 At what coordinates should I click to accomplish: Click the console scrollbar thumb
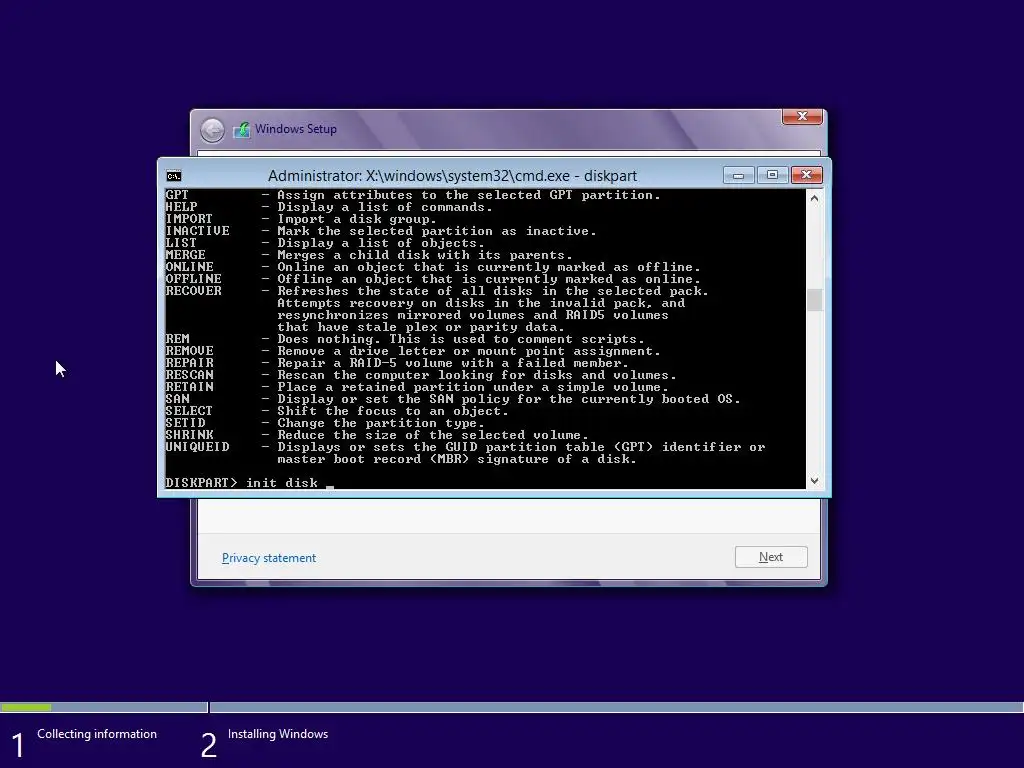click(x=814, y=300)
